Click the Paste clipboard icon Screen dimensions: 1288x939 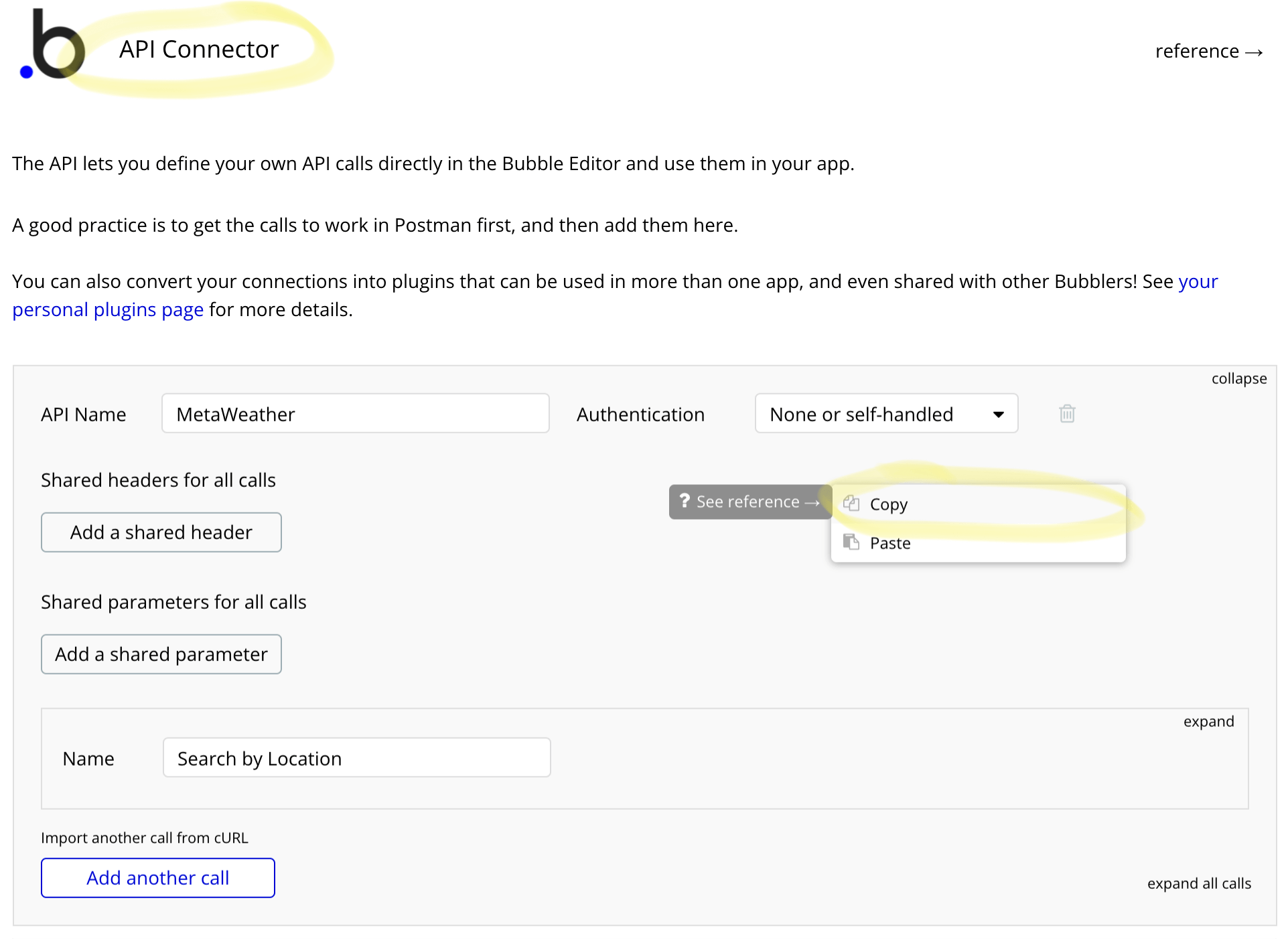coord(851,543)
